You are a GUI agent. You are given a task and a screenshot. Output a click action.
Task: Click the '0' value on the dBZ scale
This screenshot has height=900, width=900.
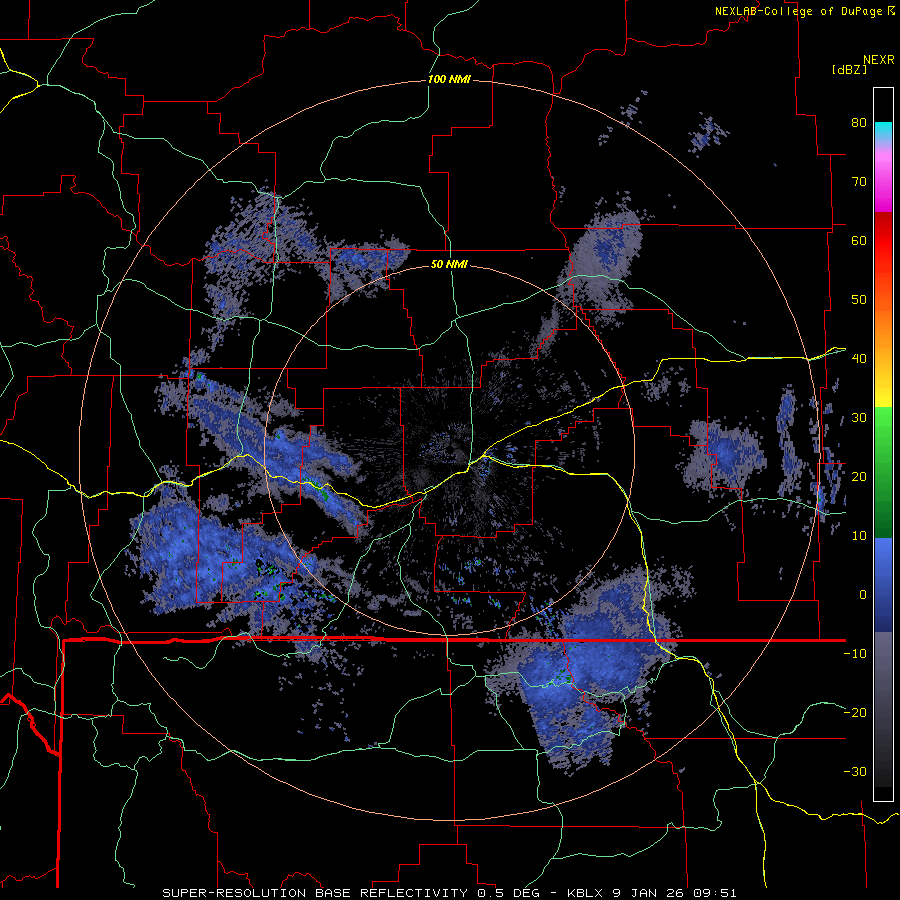tap(863, 595)
